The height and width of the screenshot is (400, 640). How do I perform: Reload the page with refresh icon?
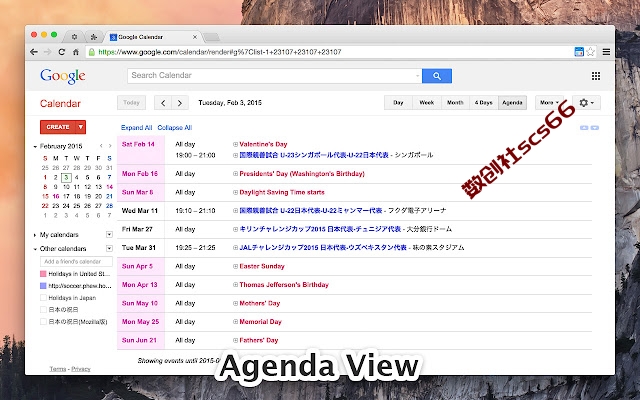click(62, 52)
